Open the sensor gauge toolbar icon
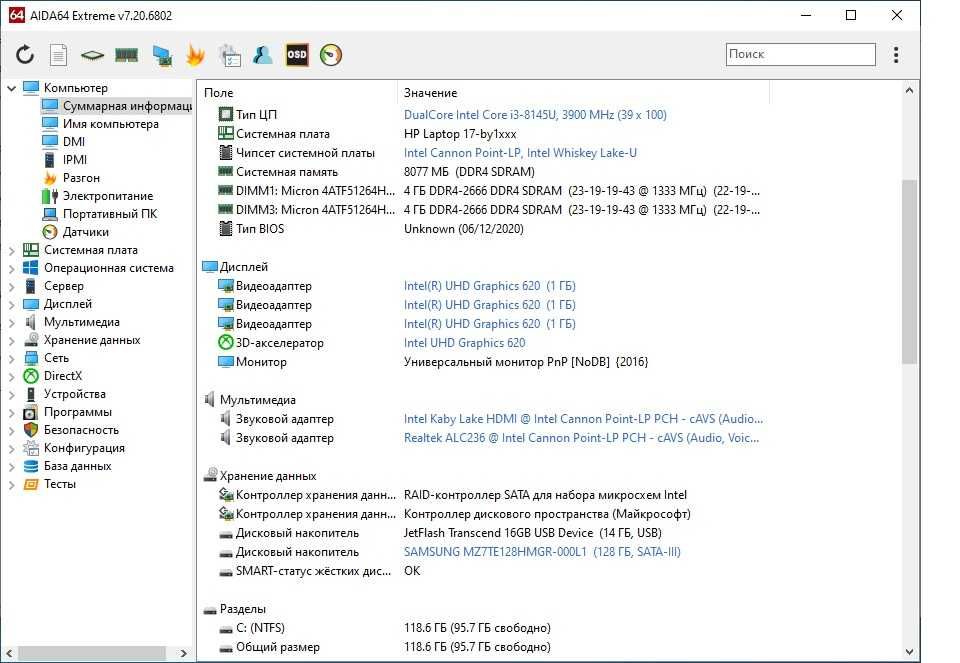 click(x=331, y=55)
